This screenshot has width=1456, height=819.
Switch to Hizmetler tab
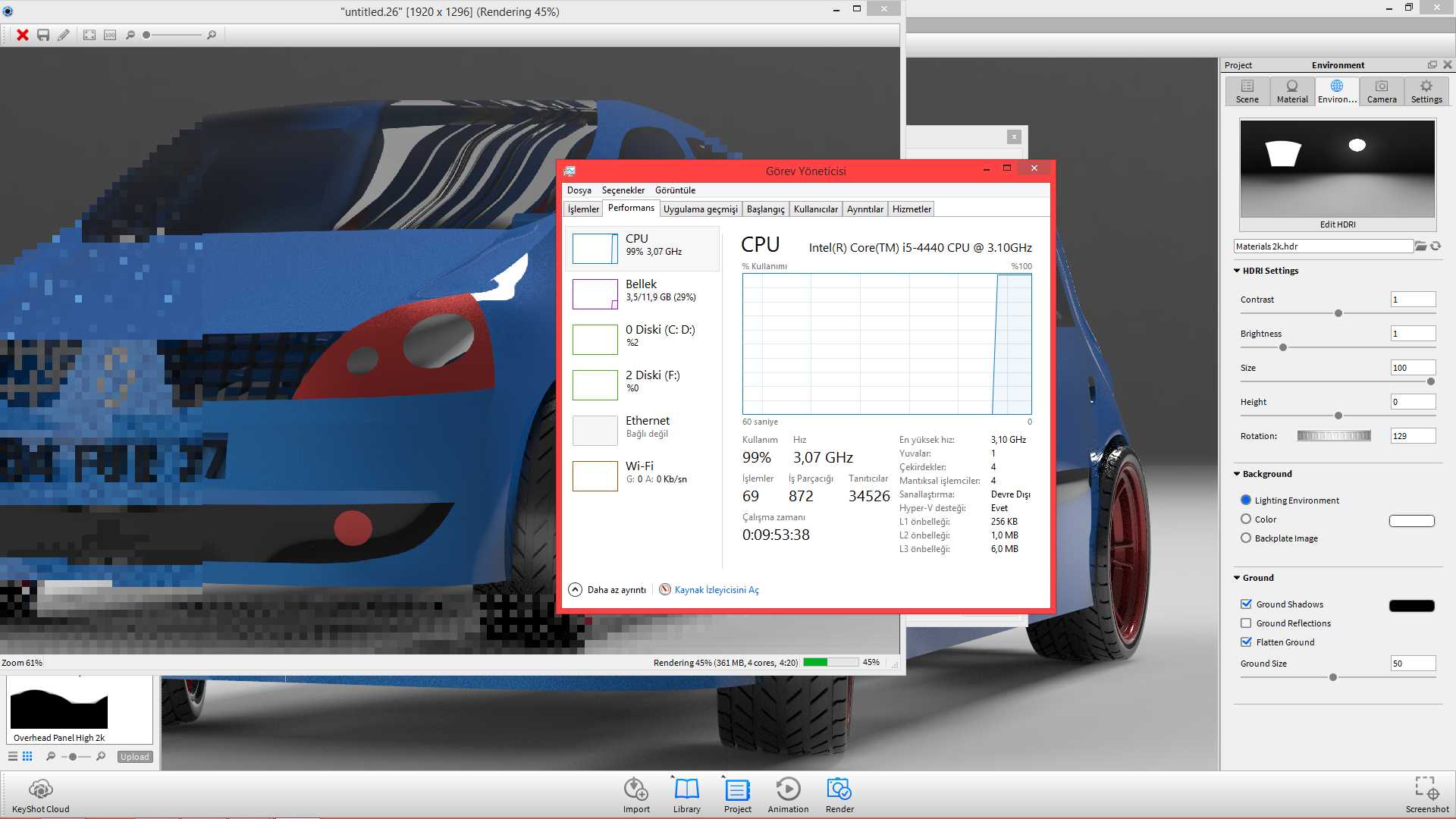912,209
